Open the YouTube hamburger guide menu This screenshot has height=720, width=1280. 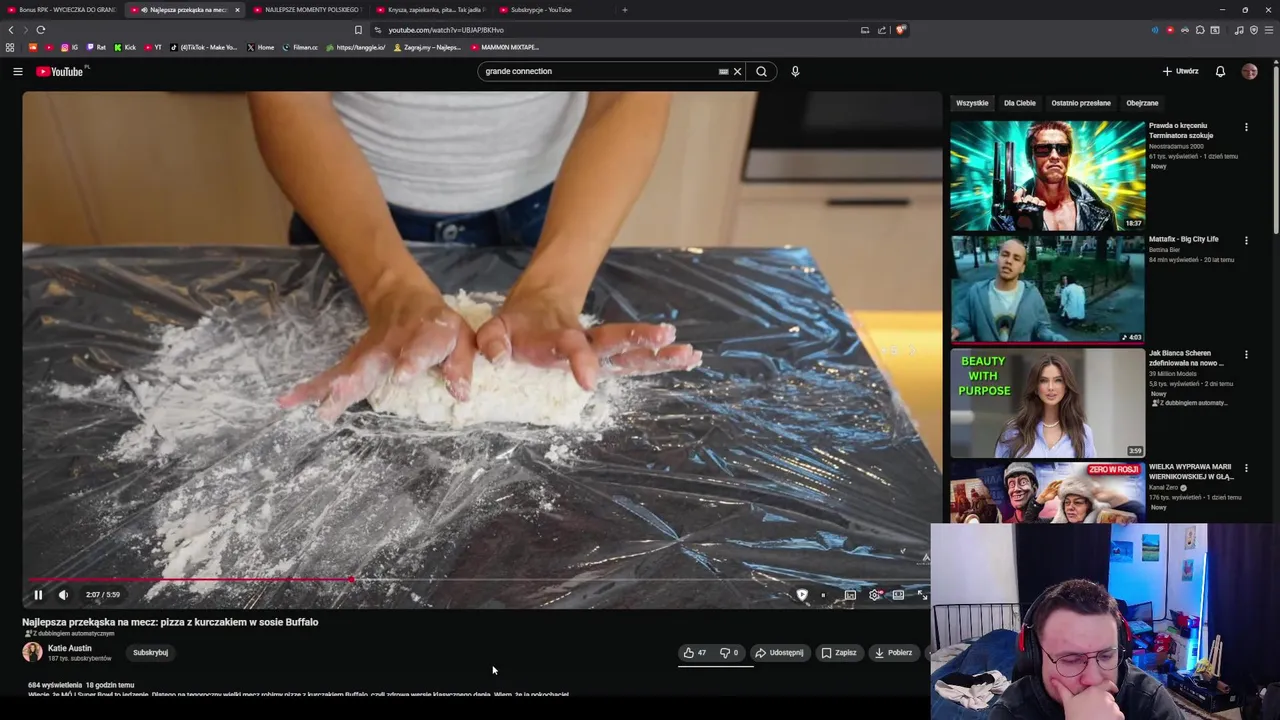click(x=17, y=71)
